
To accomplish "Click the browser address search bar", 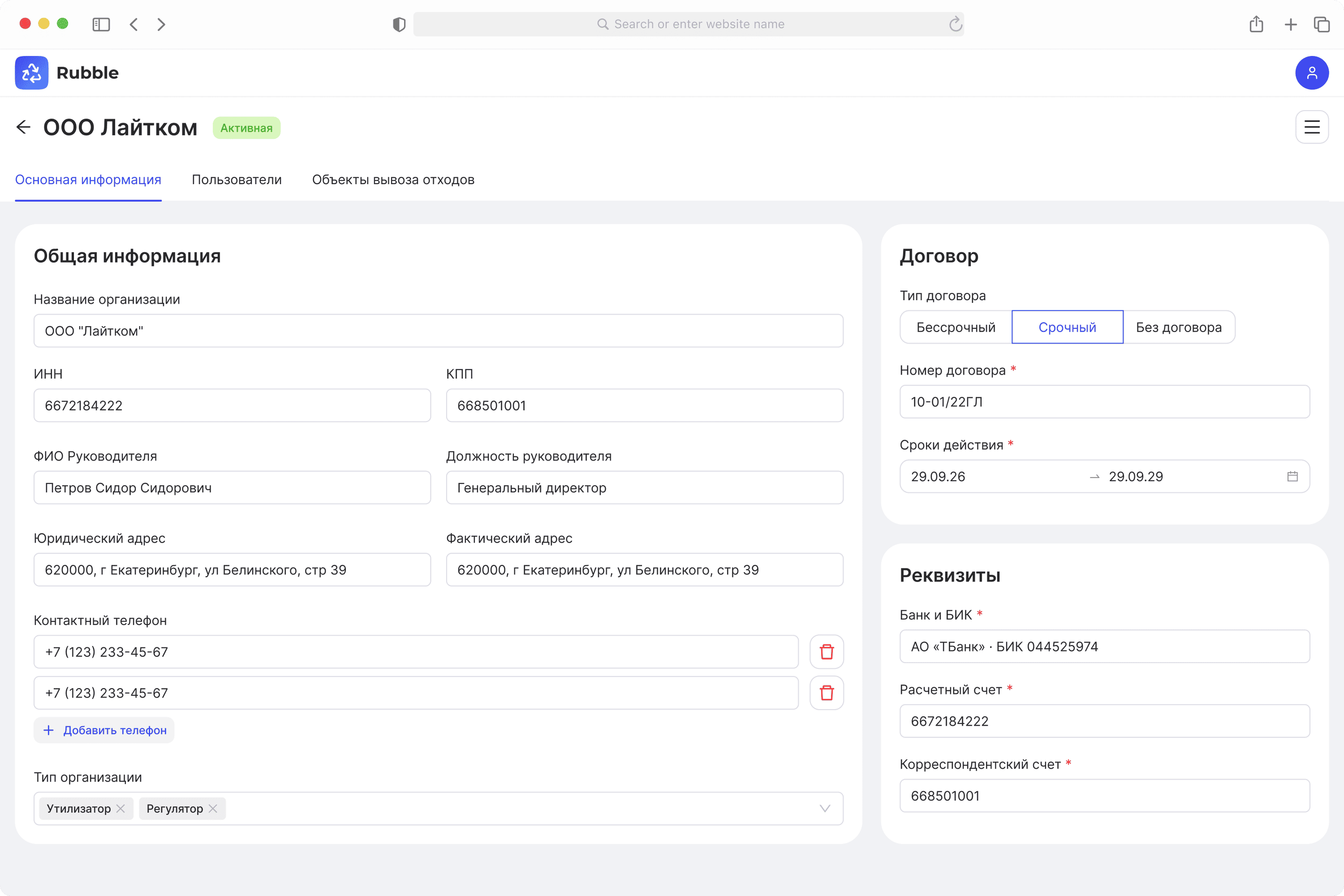I will point(689,24).
